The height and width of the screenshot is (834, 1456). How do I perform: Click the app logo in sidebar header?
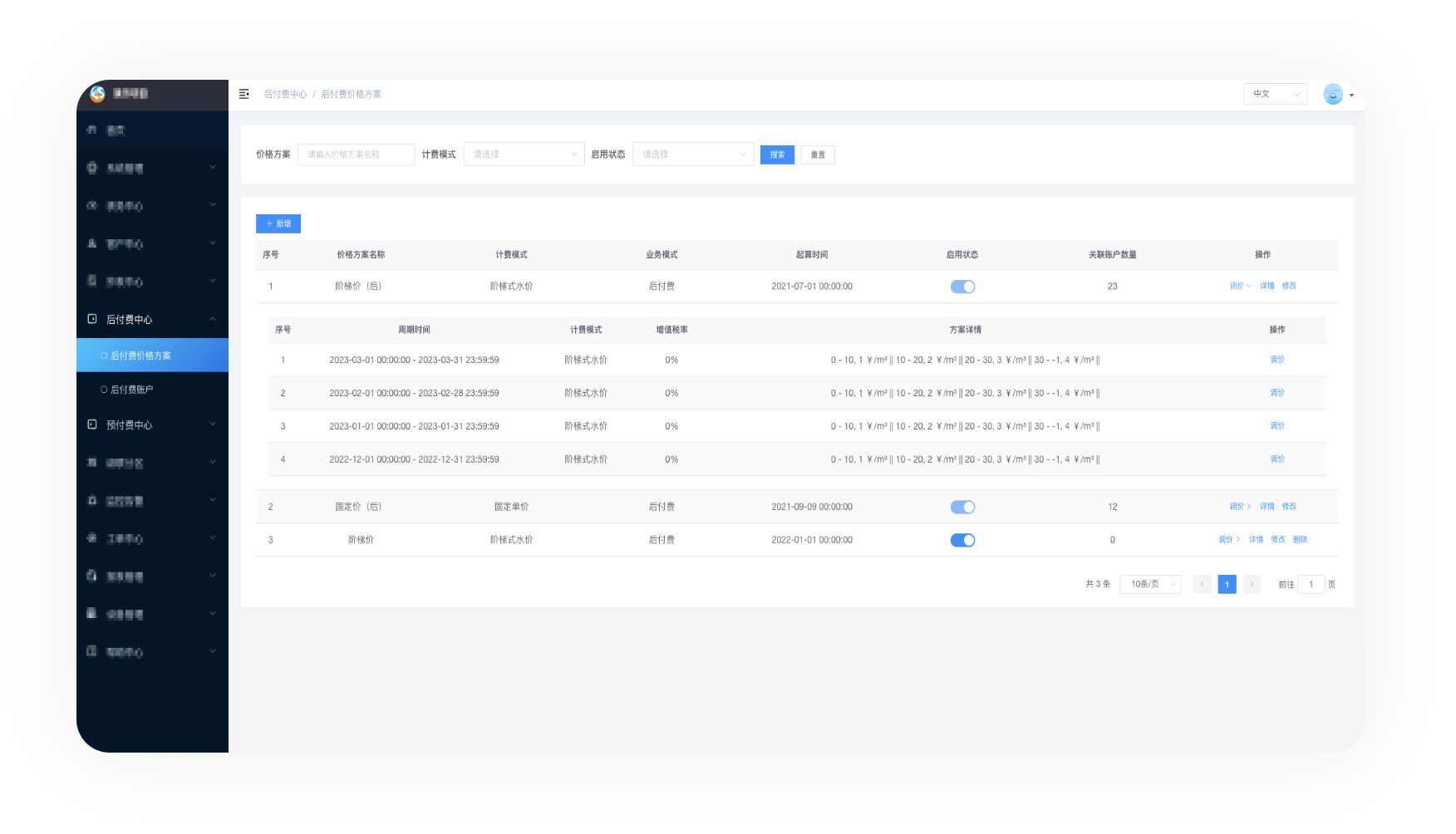pyautogui.click(x=97, y=94)
